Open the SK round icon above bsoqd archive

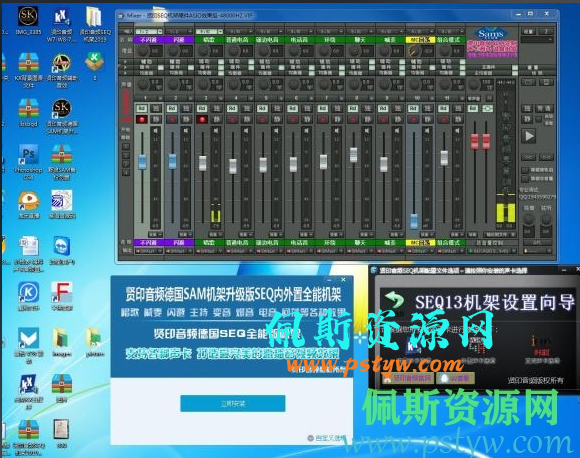click(x=62, y=116)
